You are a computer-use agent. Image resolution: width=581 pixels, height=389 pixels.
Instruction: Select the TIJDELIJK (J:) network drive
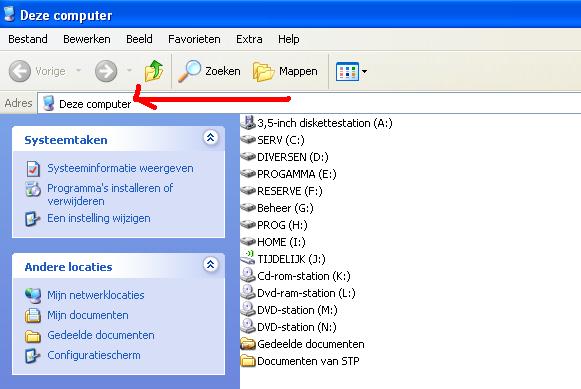283,259
